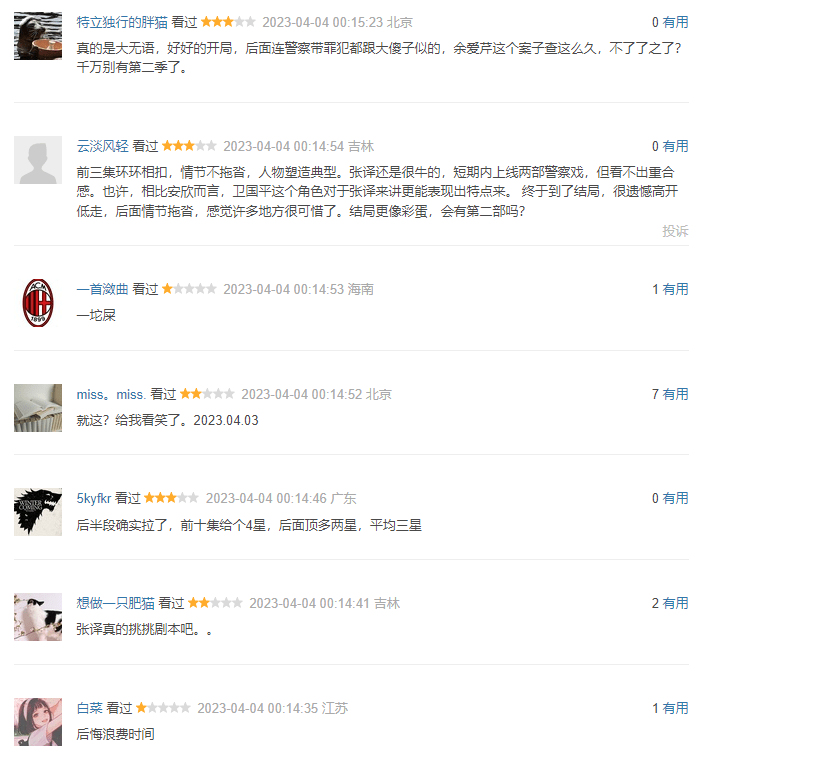Image resolution: width=825 pixels, height=766 pixels.
Task: Open 云淡风轻 username link
Action: [x=103, y=146]
